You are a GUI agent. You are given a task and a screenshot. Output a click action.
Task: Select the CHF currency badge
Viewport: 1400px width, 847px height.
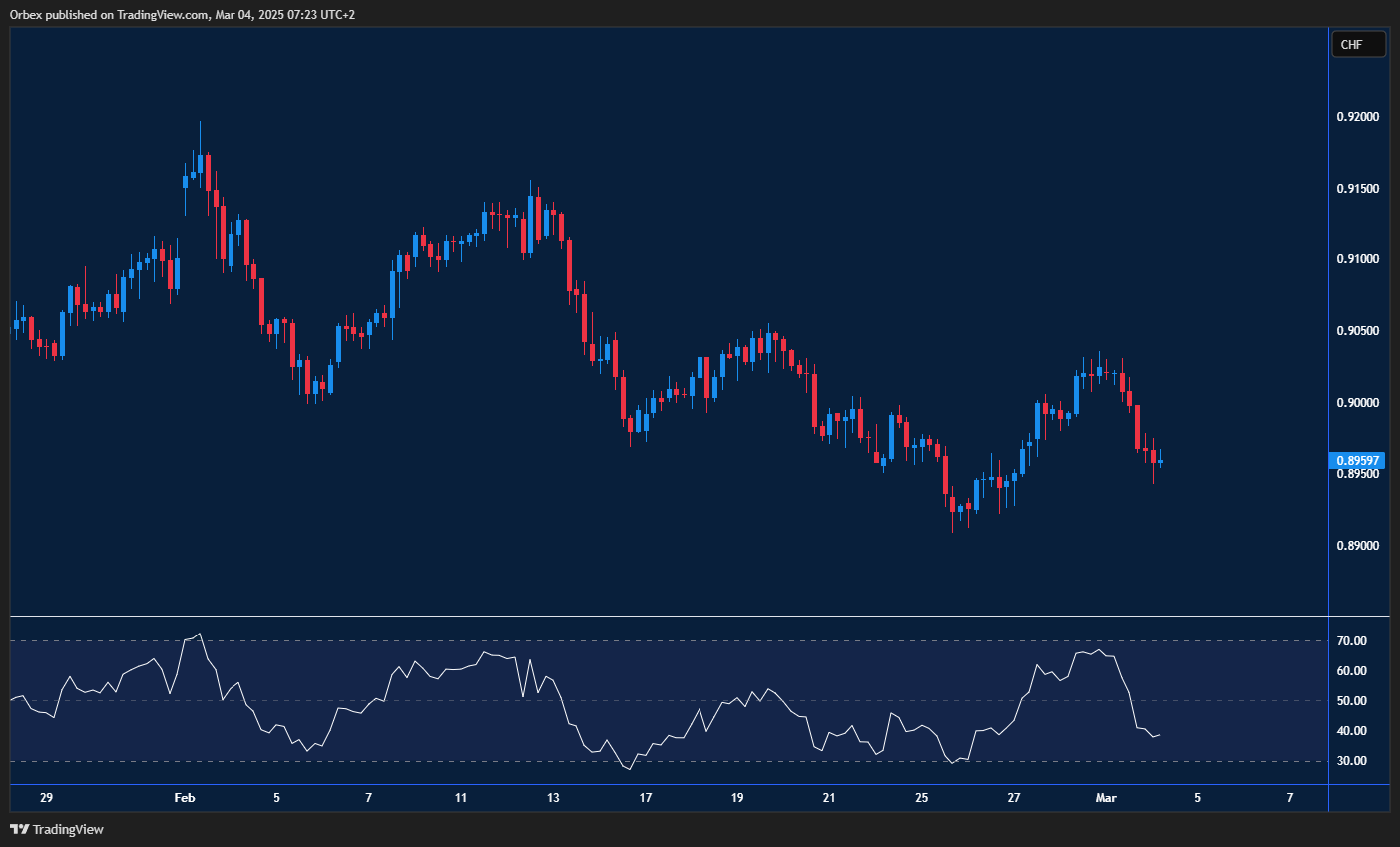[x=1358, y=44]
